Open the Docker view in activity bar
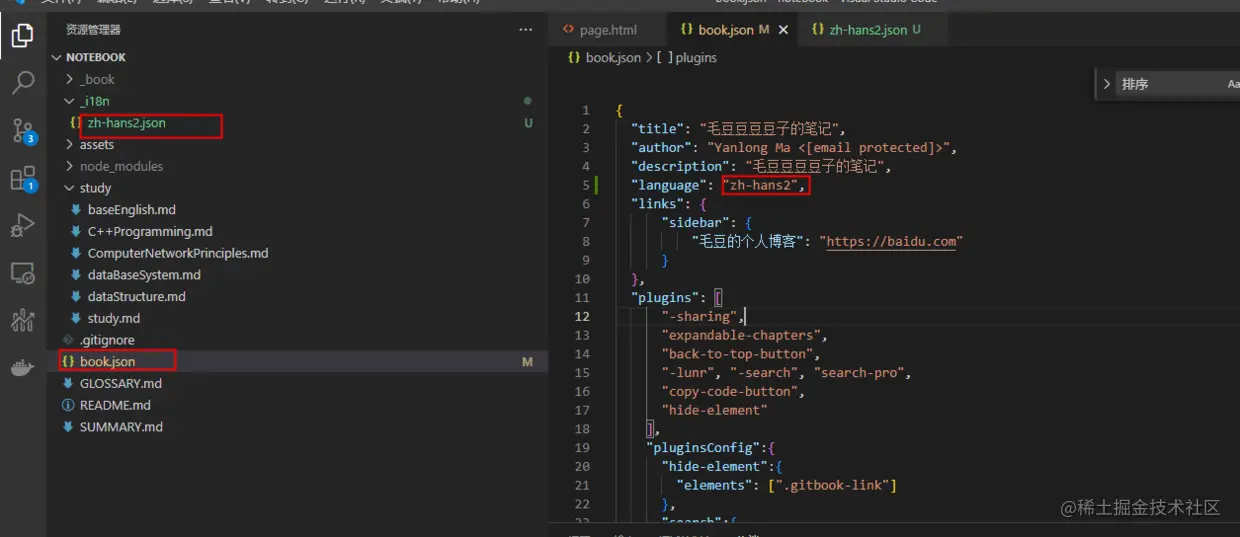This screenshot has width=1240, height=537. [x=22, y=368]
